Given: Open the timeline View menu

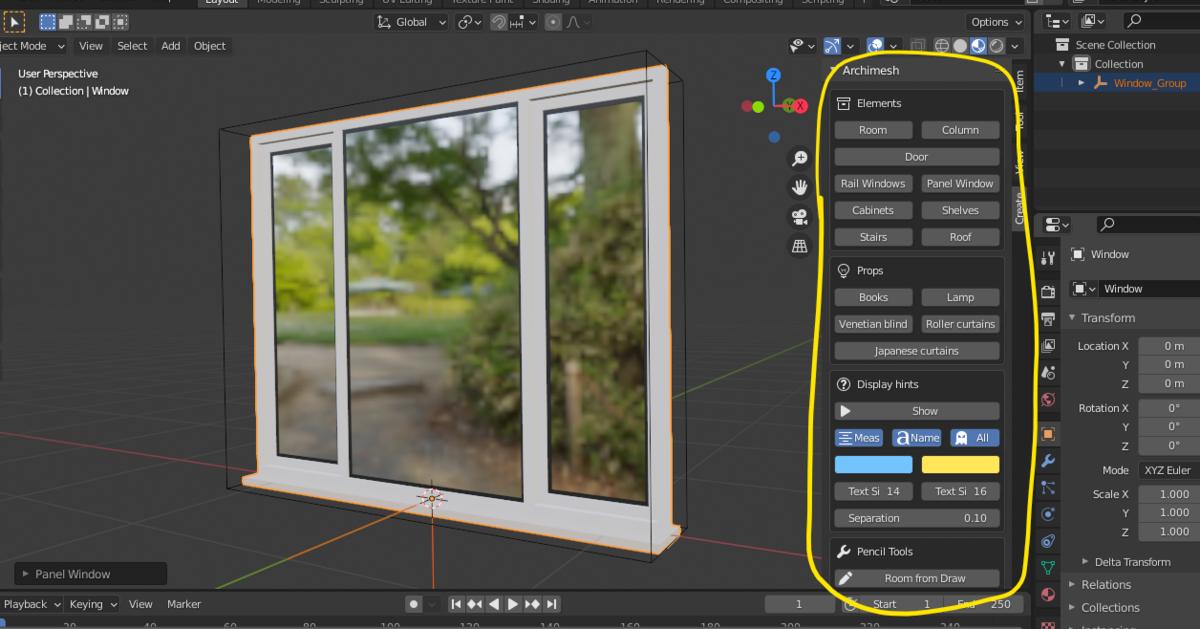Looking at the screenshot, I should (x=141, y=604).
